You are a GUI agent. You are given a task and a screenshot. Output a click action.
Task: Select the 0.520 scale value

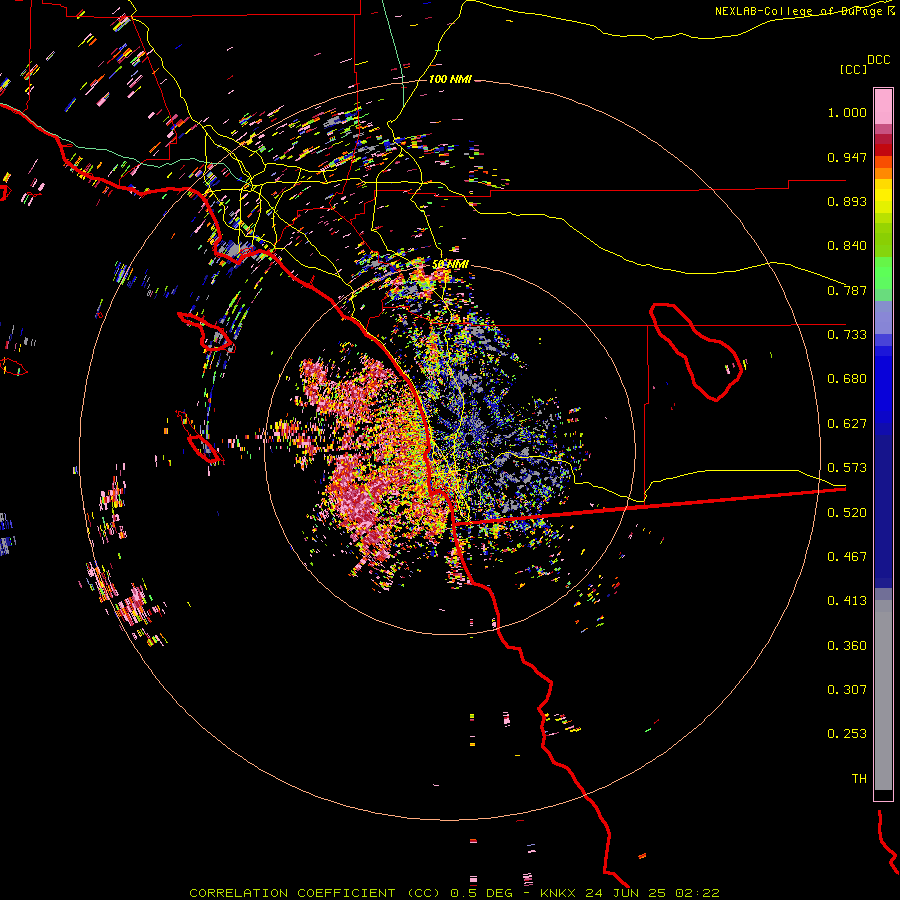(847, 513)
